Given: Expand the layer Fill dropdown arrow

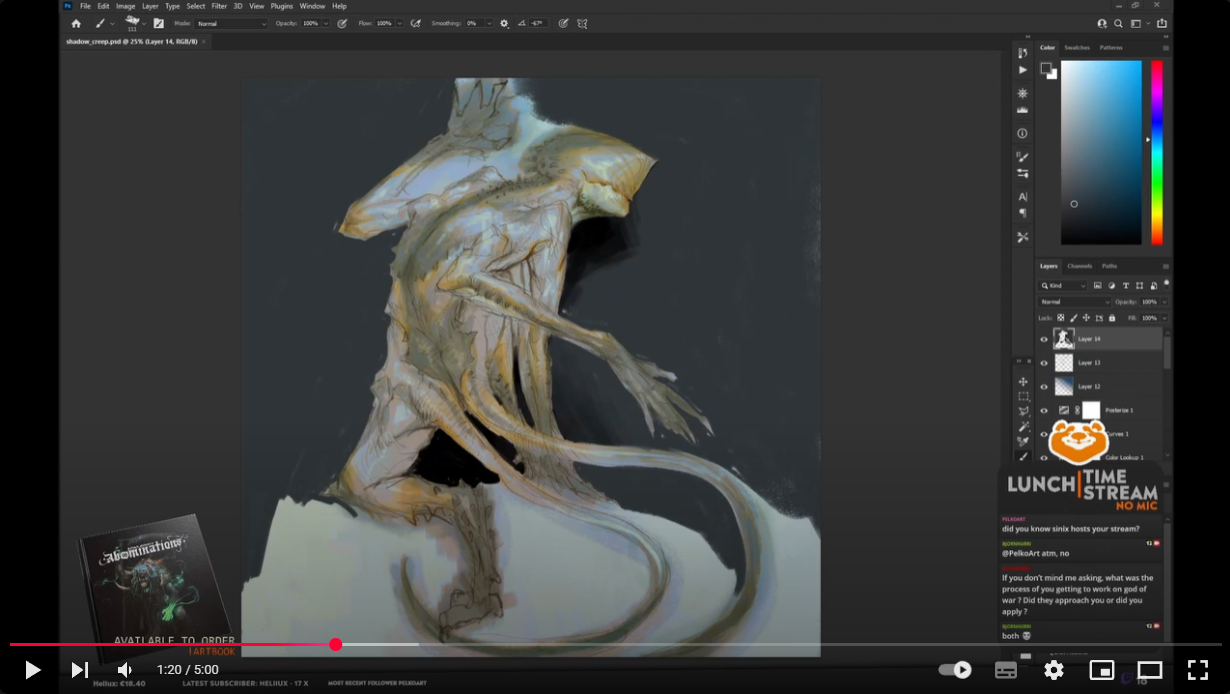Looking at the screenshot, I should [1164, 318].
